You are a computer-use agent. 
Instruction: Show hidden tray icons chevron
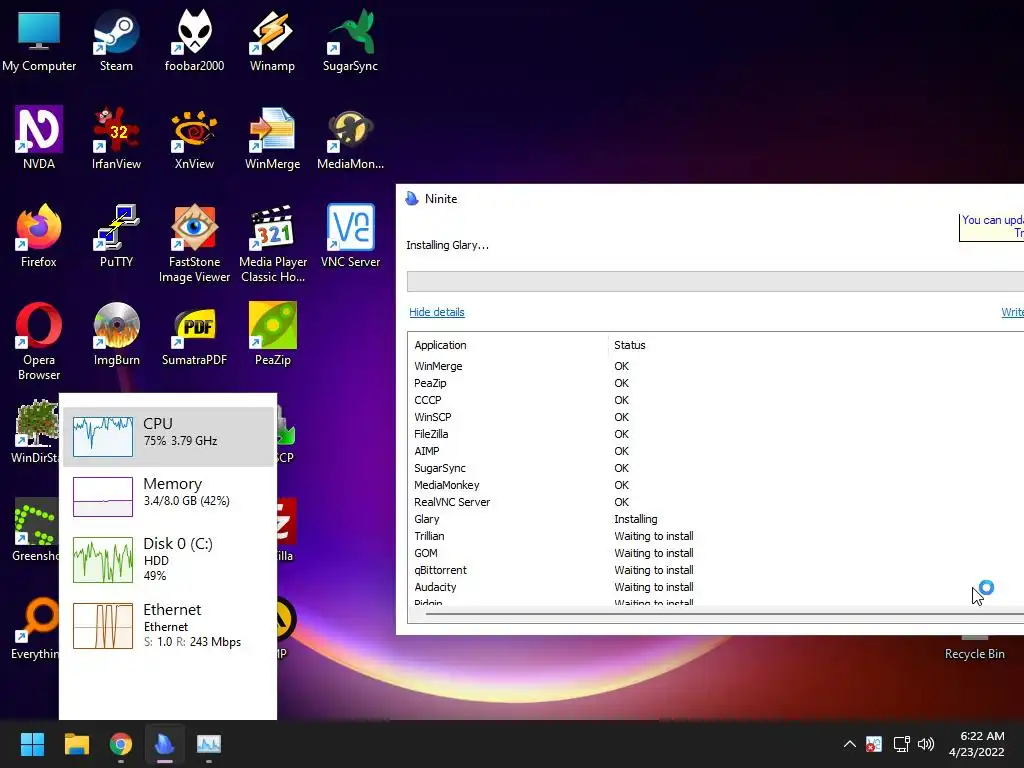[850, 744]
